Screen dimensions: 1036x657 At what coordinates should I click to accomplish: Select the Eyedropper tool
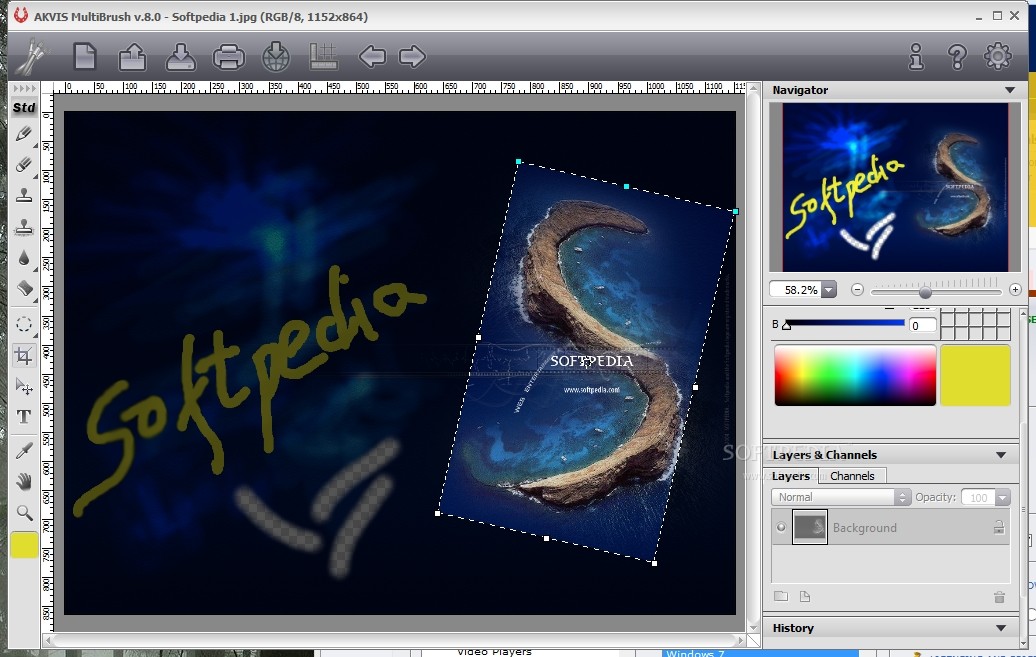point(24,451)
